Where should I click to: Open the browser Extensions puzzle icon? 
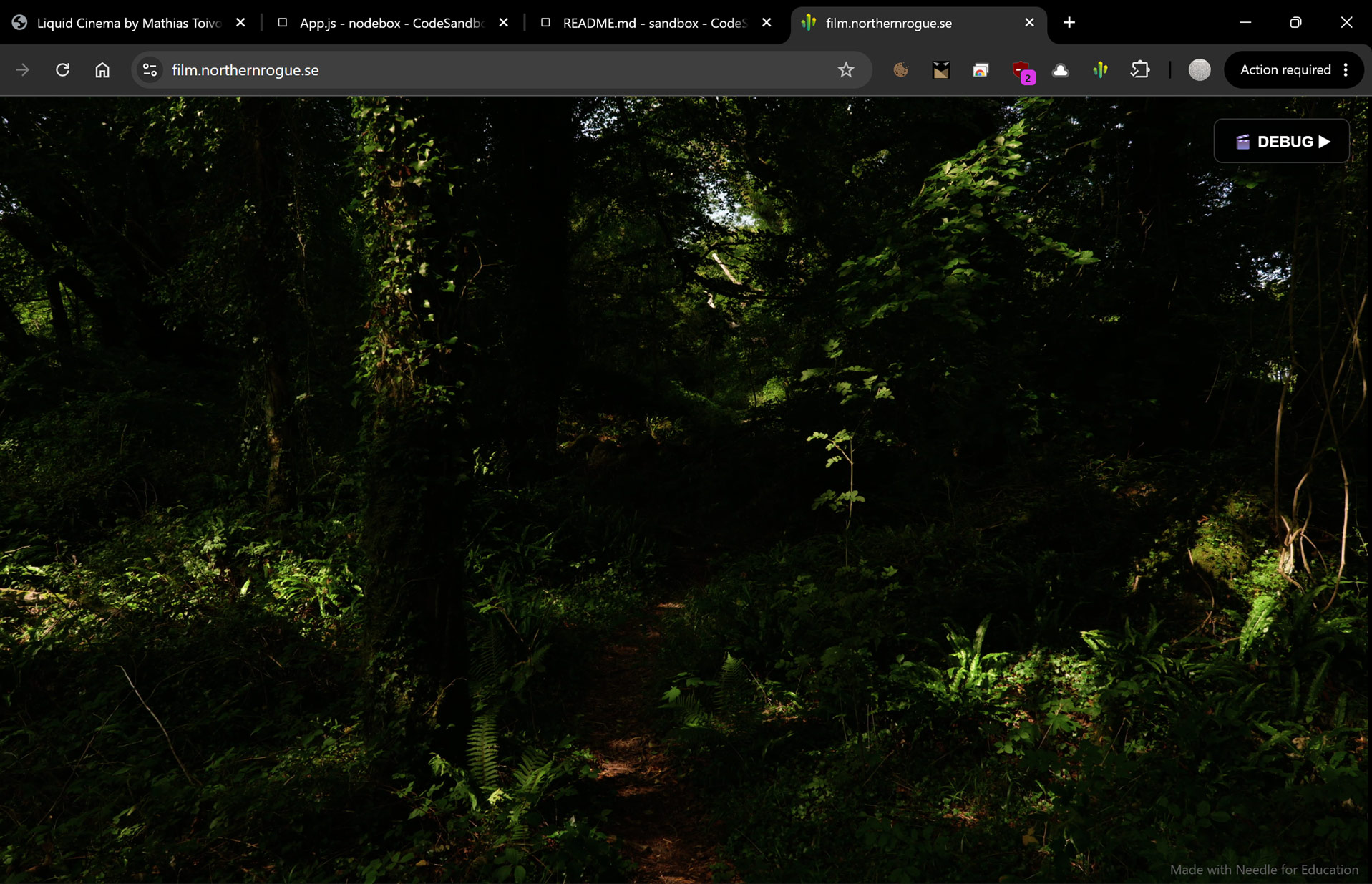(x=1139, y=69)
